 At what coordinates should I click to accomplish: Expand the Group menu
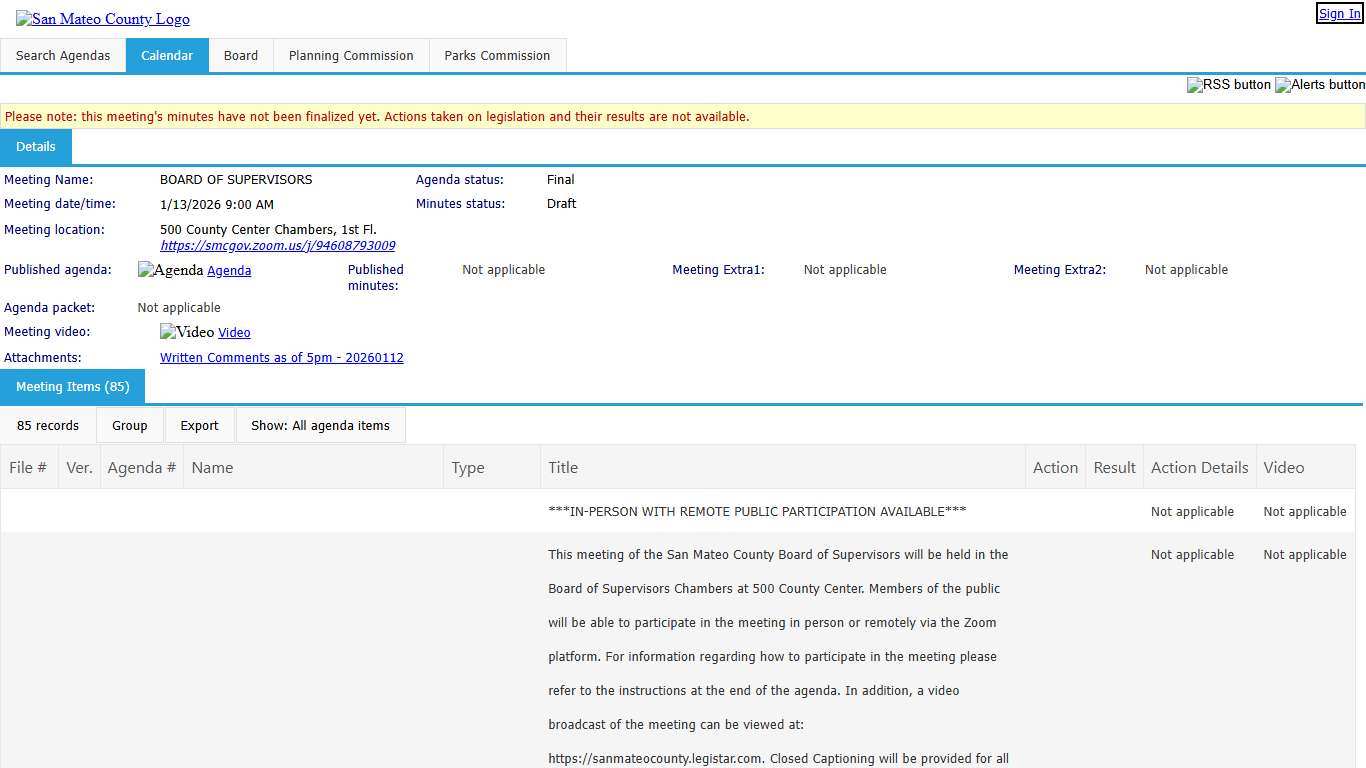tap(130, 425)
